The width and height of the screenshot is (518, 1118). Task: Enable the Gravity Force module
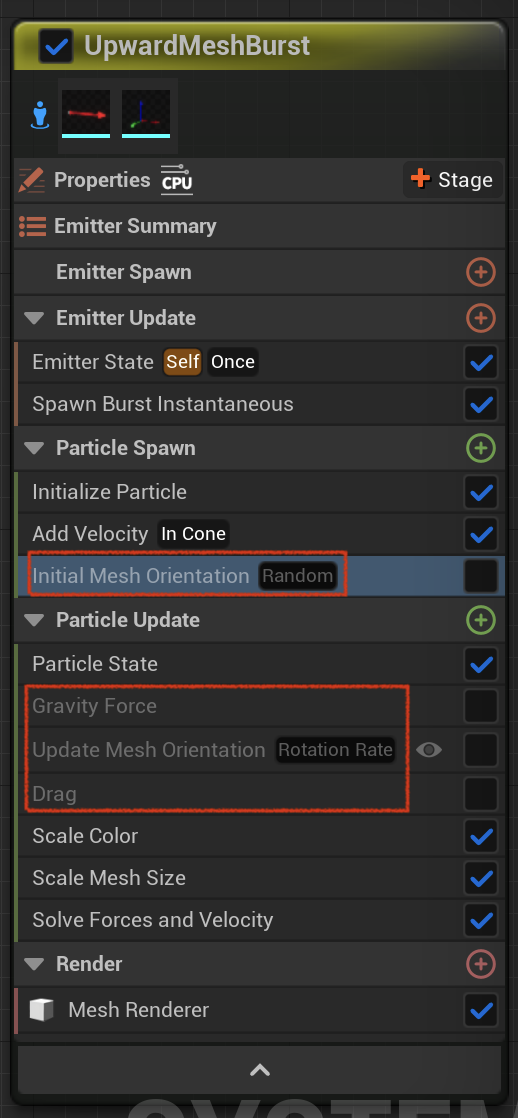480,707
